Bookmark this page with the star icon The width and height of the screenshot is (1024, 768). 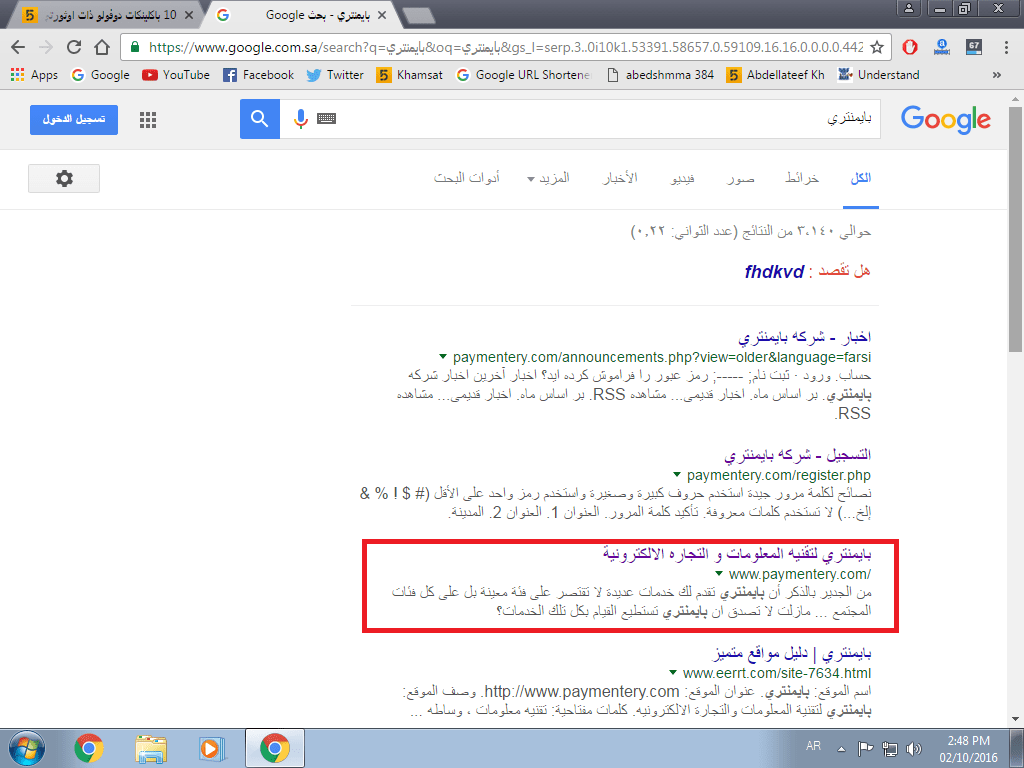(x=877, y=47)
